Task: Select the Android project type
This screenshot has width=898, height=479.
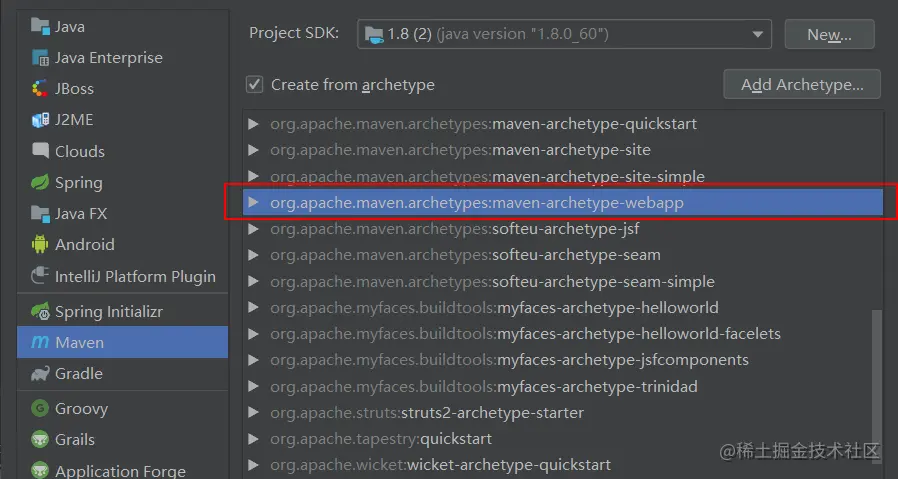Action: (x=123, y=244)
